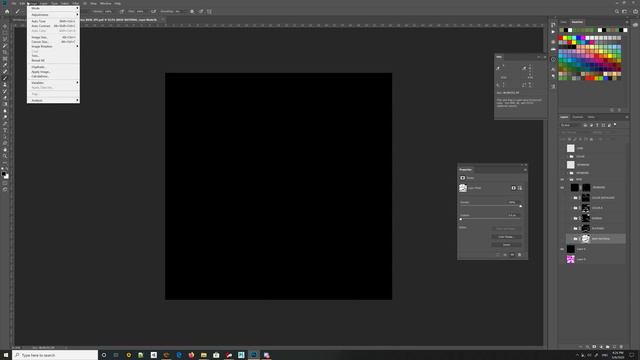Click the Task View taskbar icon
Viewport: 640px width, 360px height.
click(116, 355)
